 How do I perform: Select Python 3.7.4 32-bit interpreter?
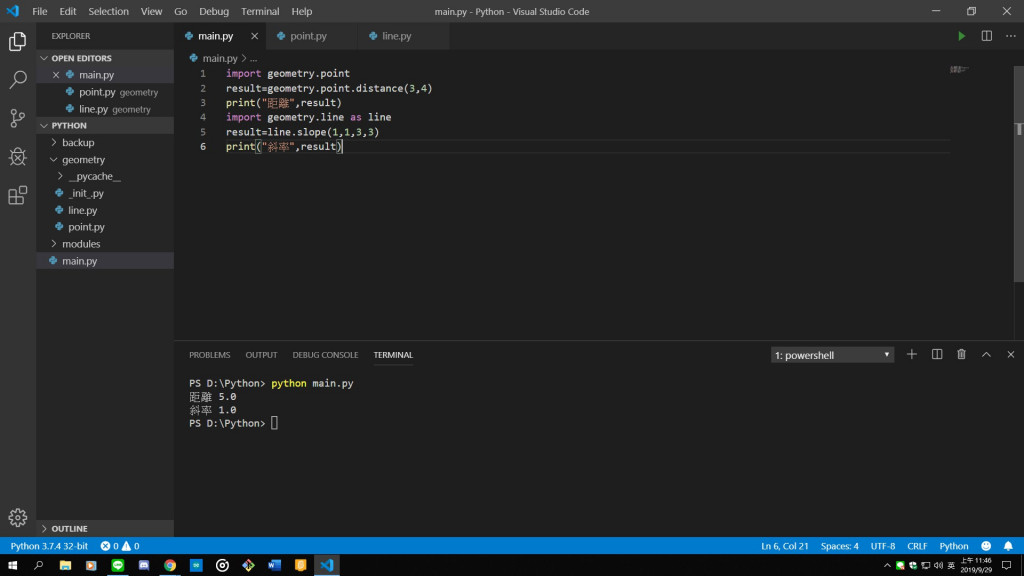[x=49, y=546]
